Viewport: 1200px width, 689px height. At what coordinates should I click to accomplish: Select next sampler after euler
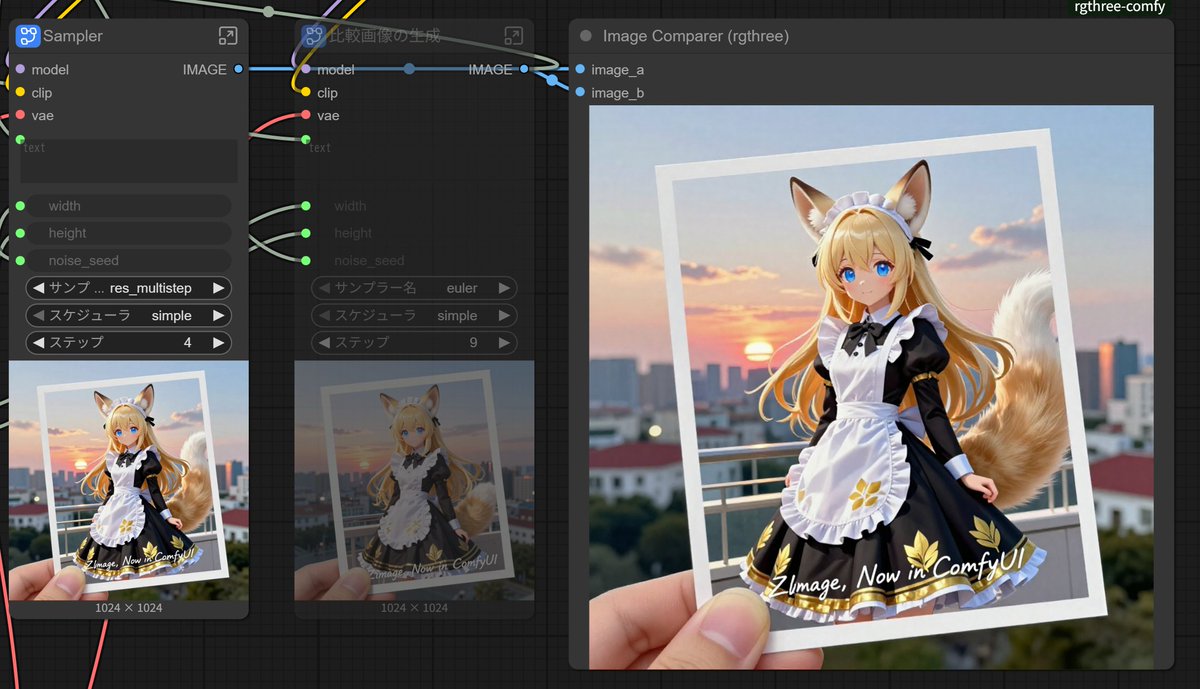(x=504, y=288)
